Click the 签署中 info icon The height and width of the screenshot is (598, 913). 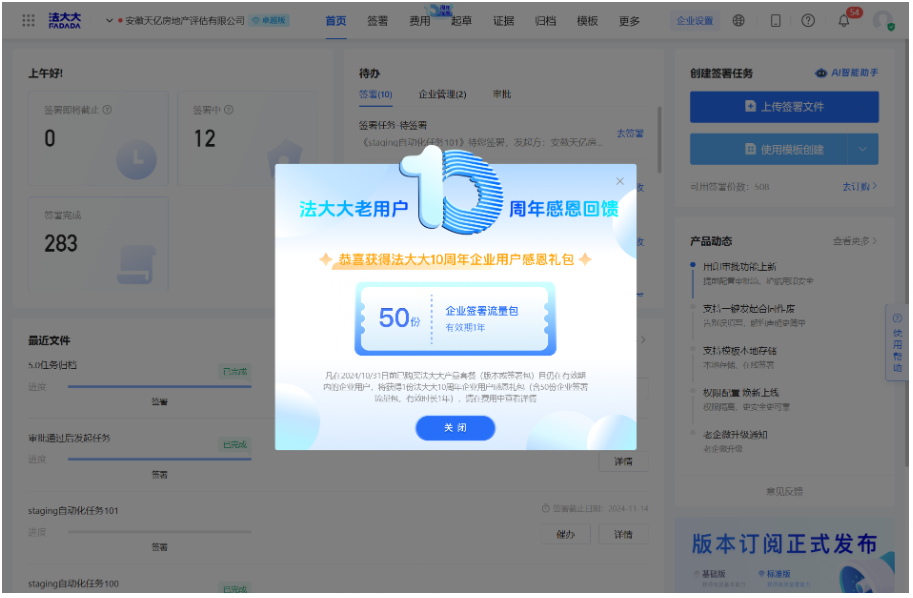point(229,110)
